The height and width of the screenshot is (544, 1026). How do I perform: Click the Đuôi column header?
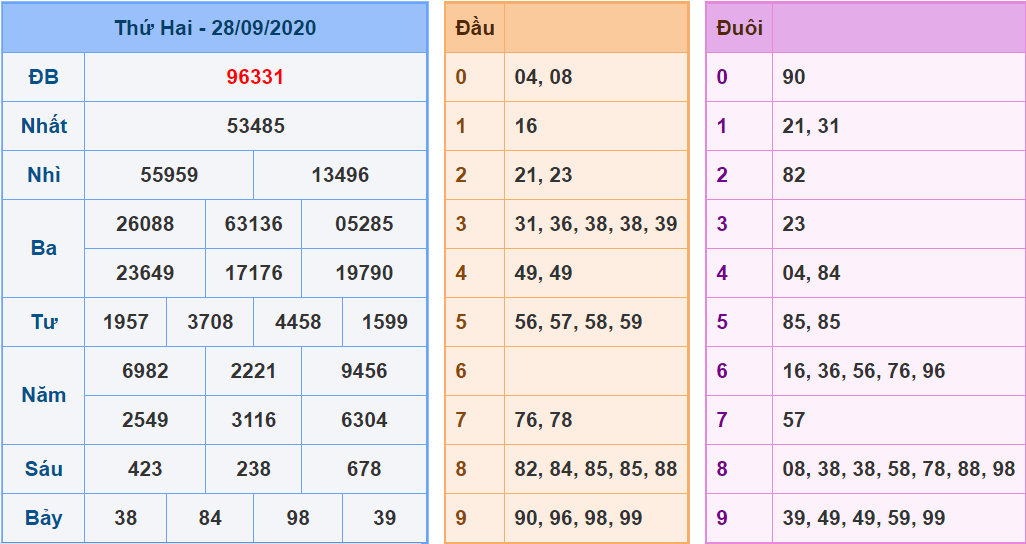click(x=739, y=28)
